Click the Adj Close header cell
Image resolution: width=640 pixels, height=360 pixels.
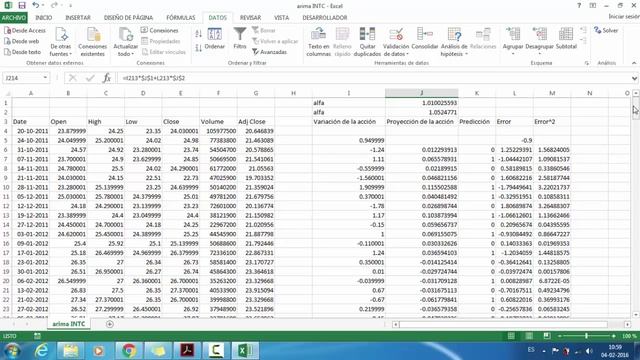(x=256, y=122)
